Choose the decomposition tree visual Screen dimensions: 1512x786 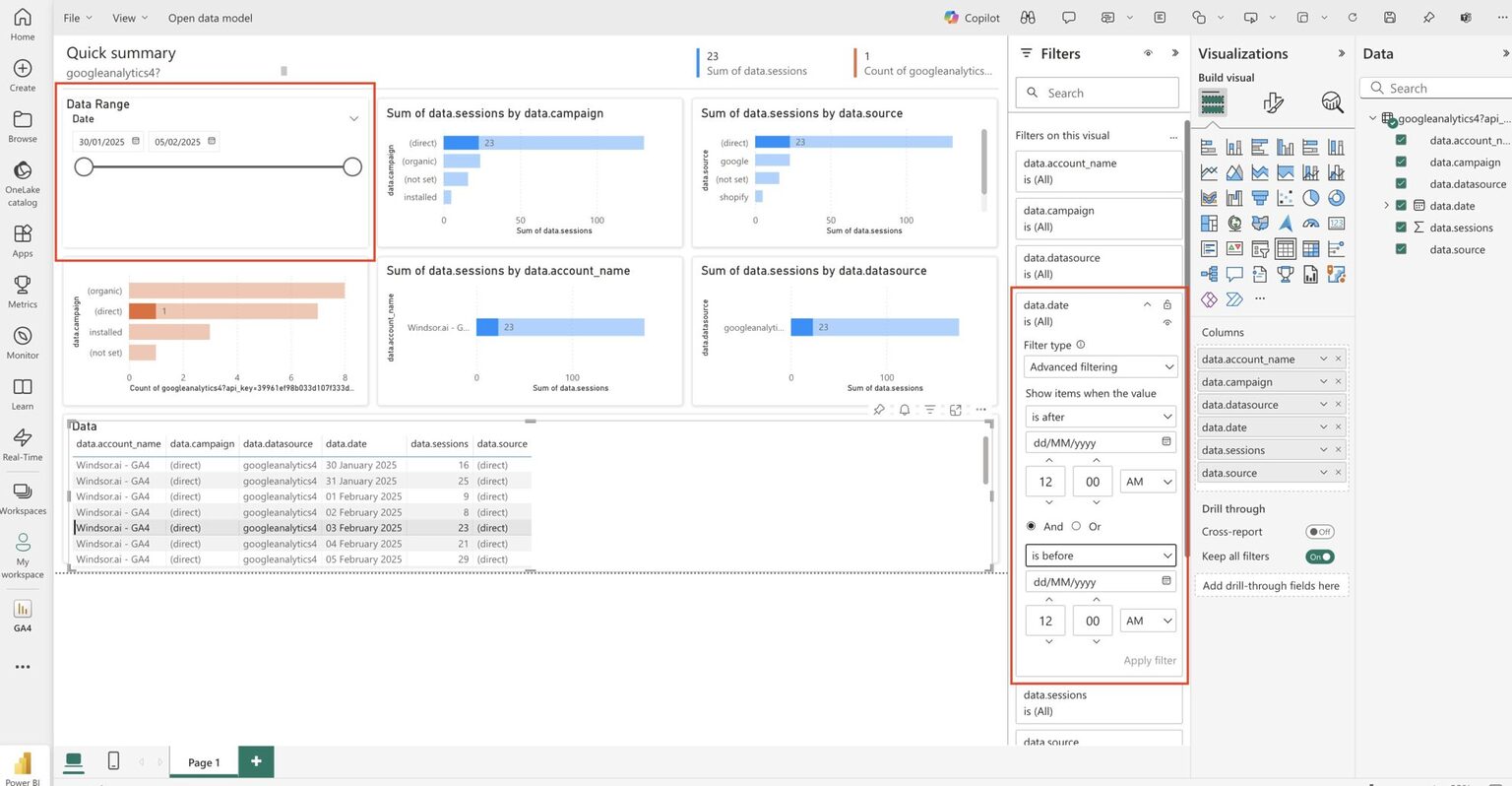(x=1209, y=274)
